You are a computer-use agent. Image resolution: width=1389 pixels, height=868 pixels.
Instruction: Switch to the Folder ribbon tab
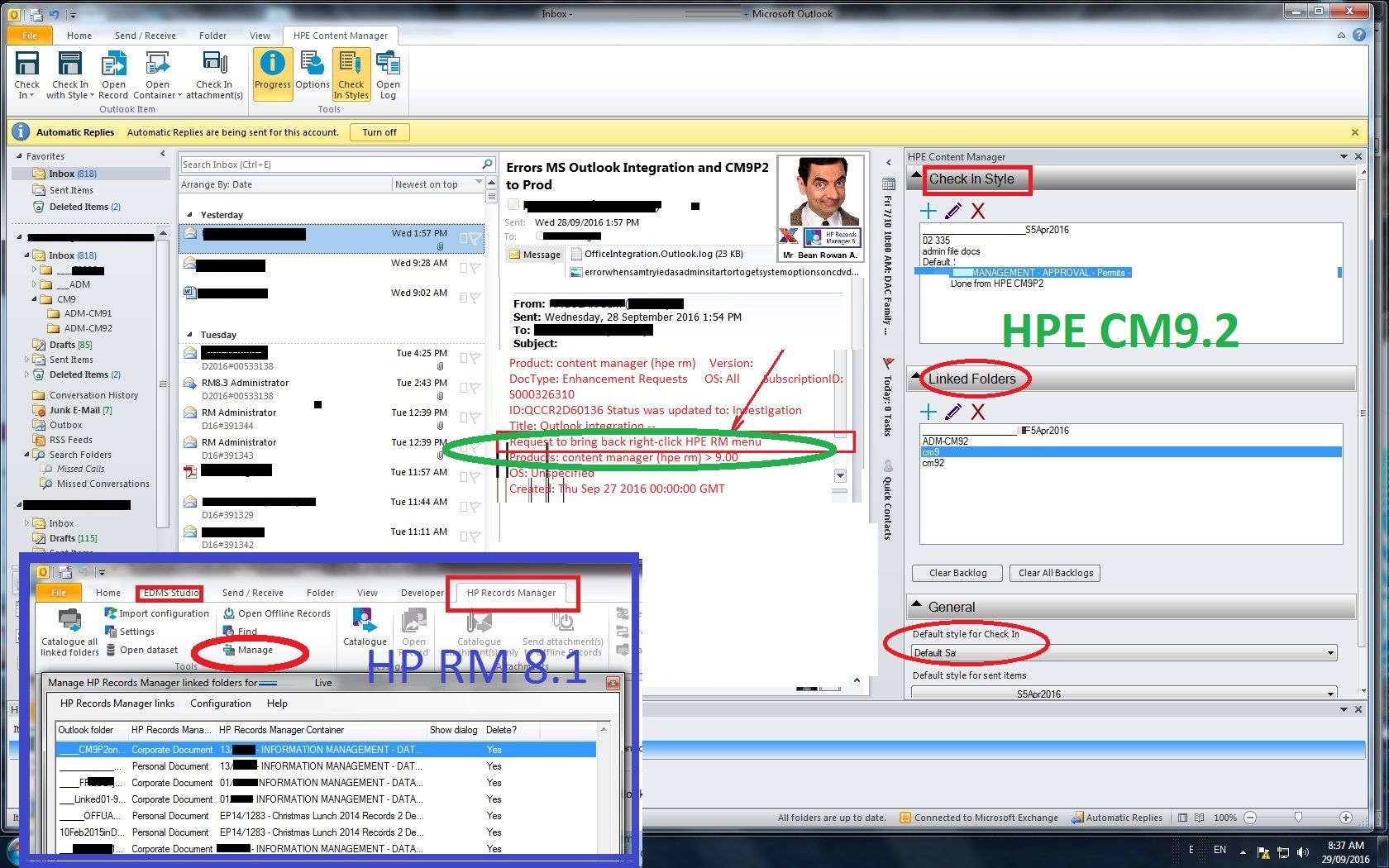click(212, 36)
